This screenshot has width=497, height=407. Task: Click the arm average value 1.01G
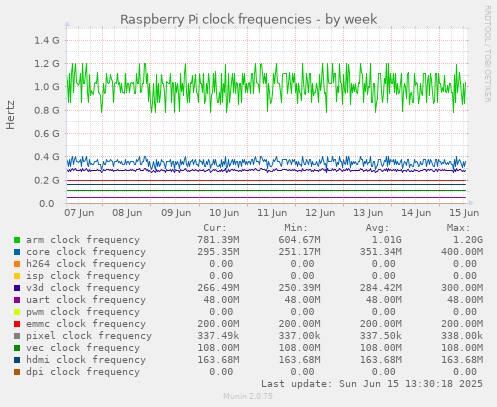click(x=387, y=240)
